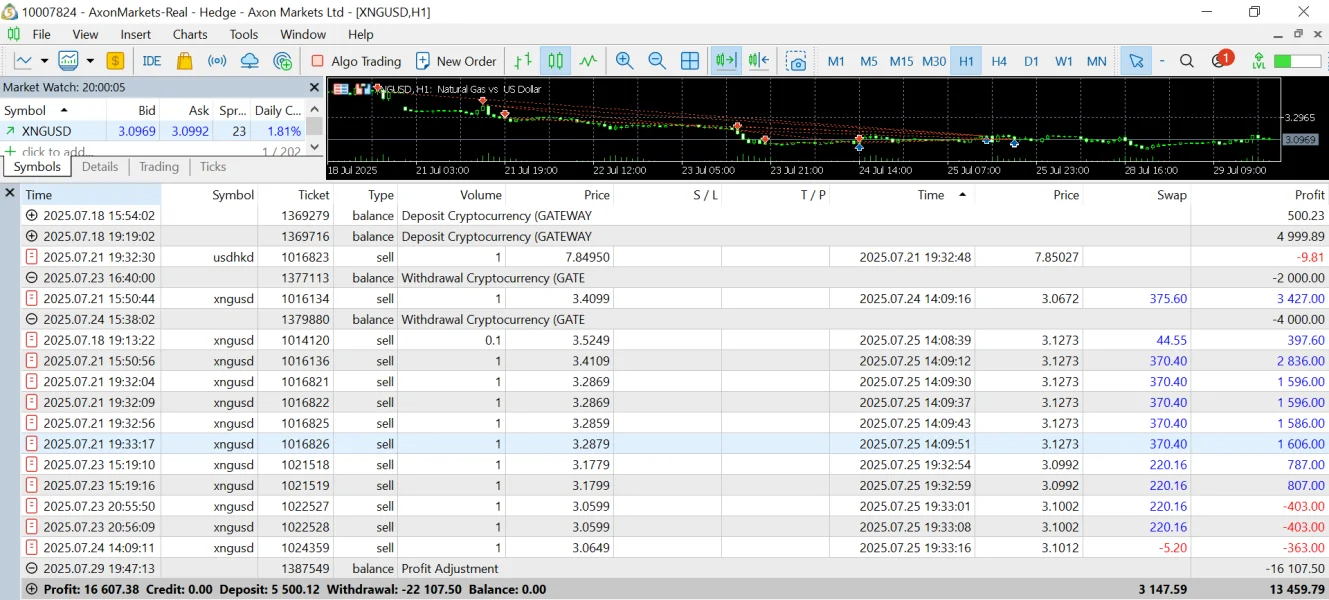Open the tile windows grid icon

tap(690, 61)
